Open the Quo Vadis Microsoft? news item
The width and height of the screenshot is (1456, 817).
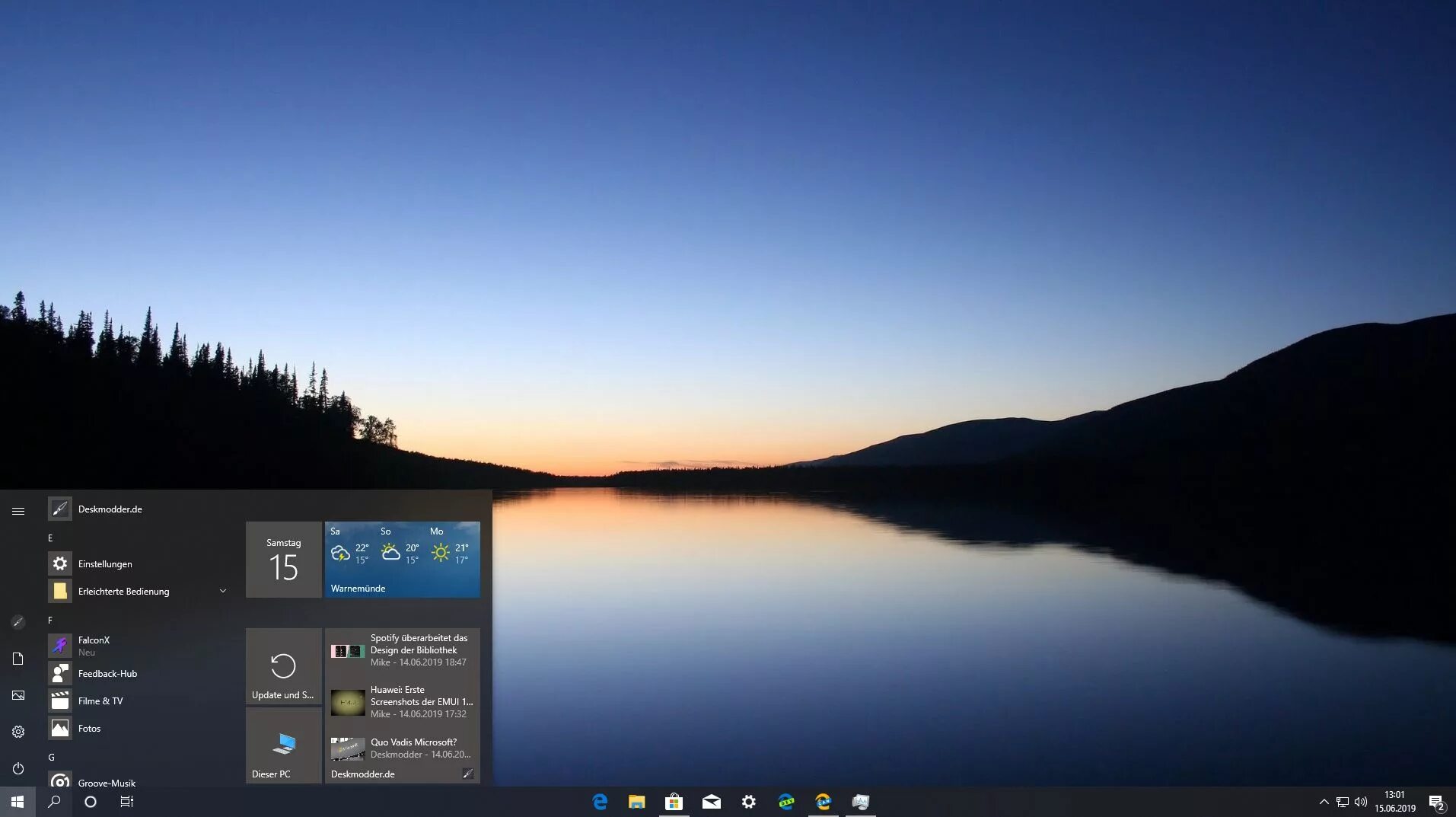(x=403, y=748)
